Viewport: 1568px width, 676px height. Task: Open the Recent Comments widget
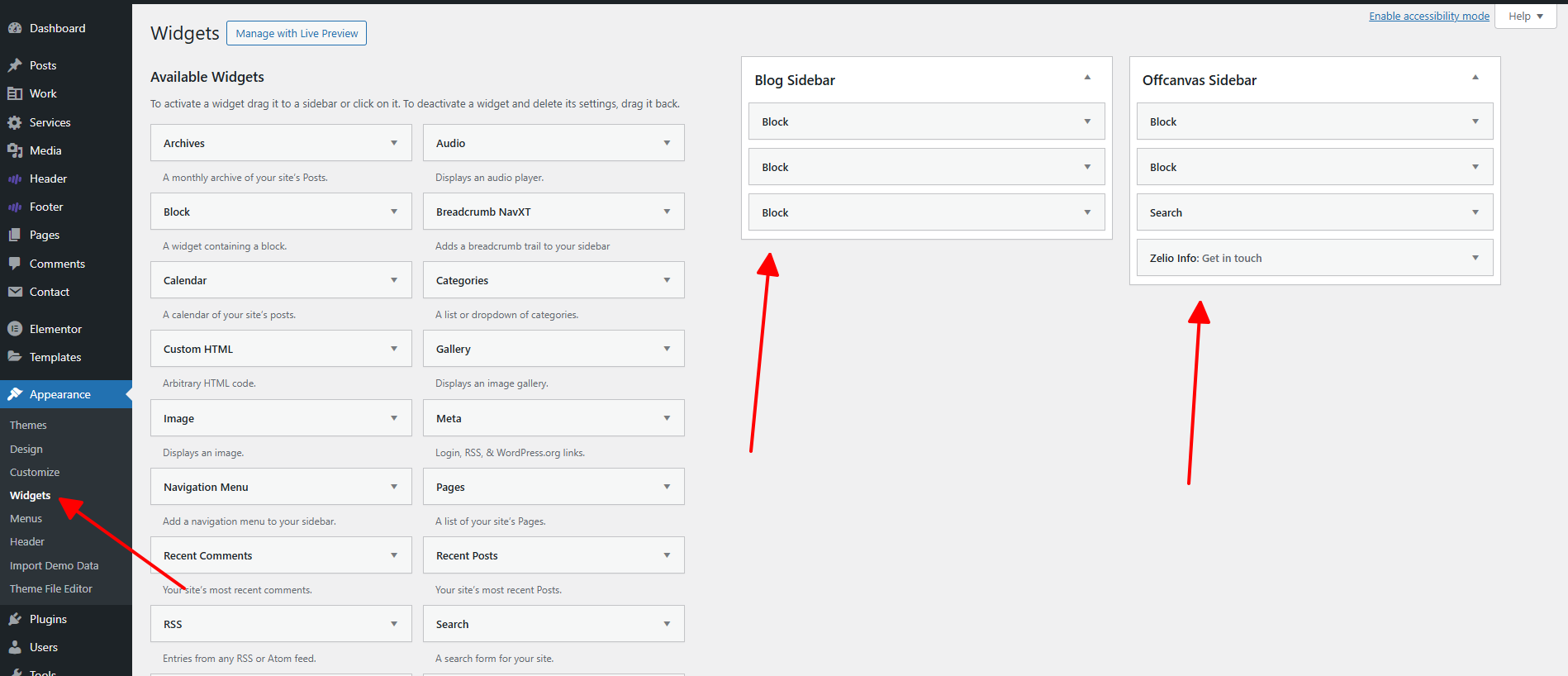point(281,555)
